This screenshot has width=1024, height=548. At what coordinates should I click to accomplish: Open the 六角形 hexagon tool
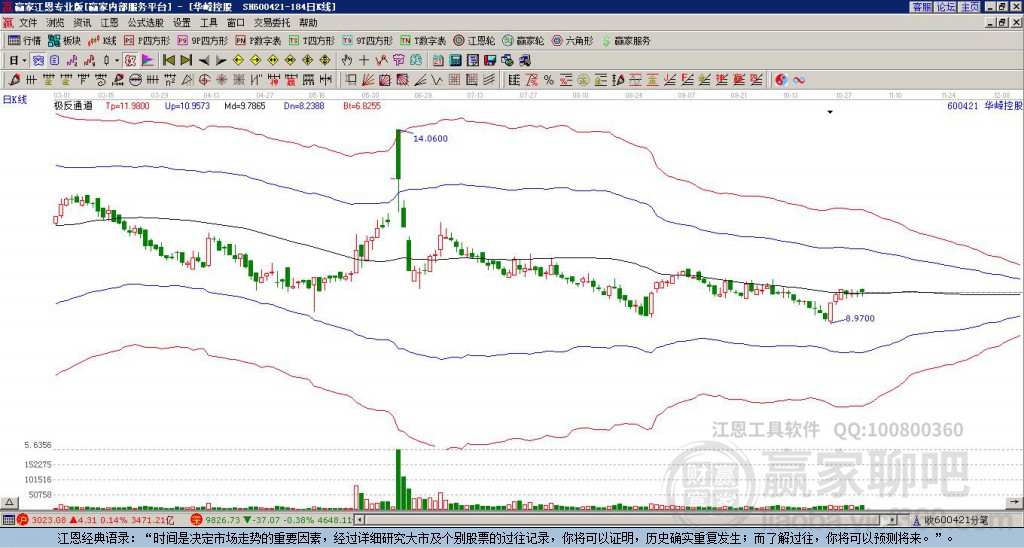click(573, 40)
